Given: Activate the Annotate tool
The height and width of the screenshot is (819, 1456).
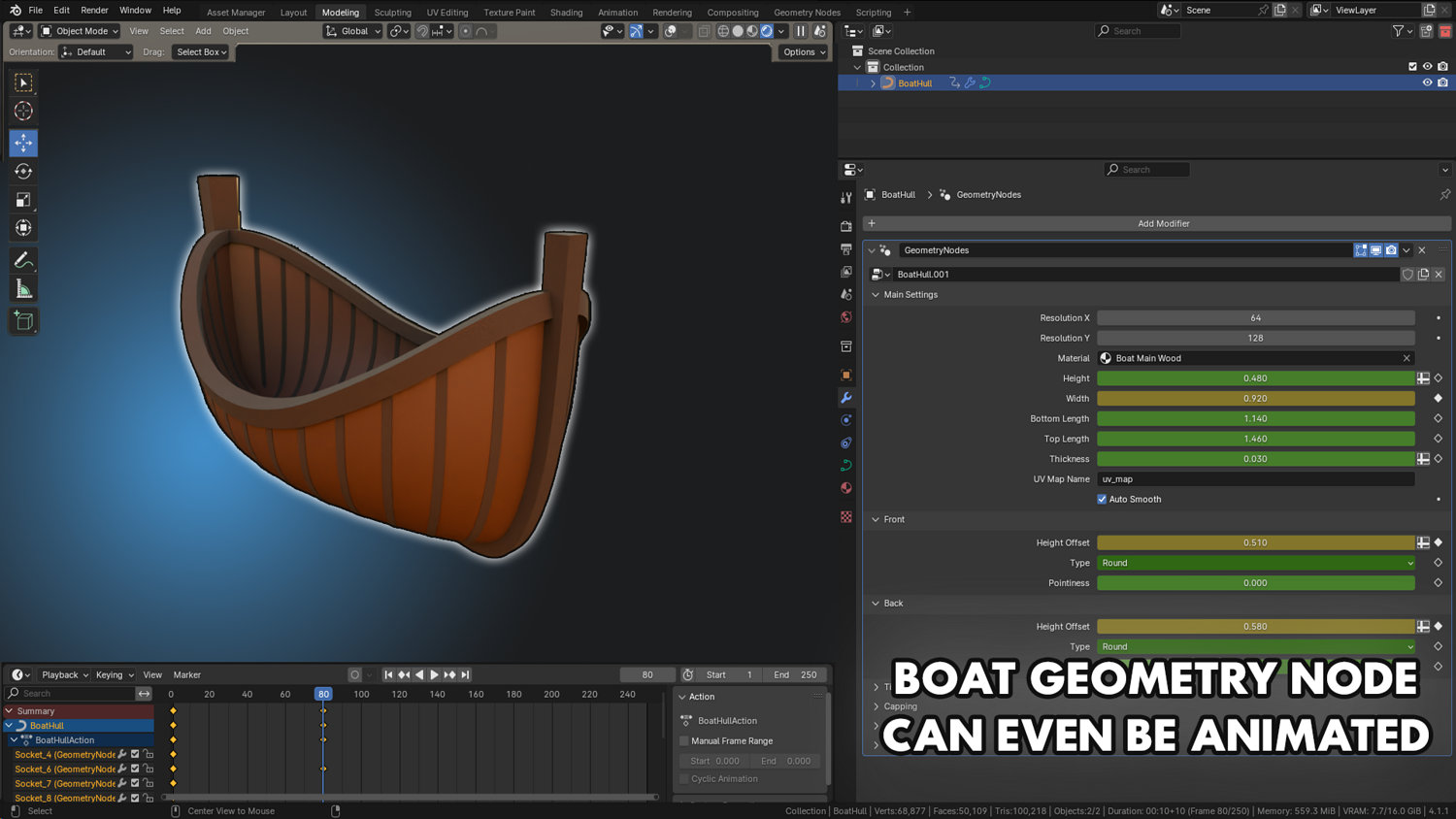Looking at the screenshot, I should click(23, 260).
